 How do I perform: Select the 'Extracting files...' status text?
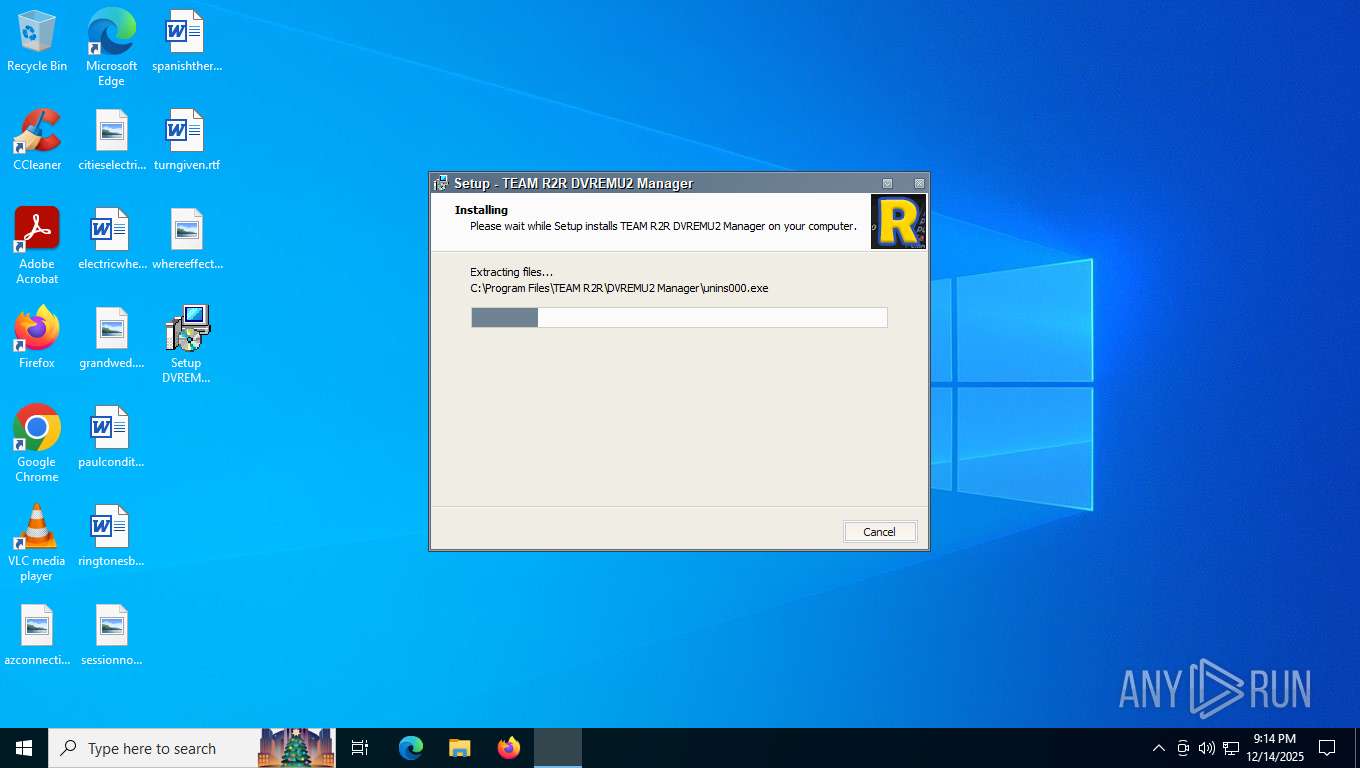point(511,272)
